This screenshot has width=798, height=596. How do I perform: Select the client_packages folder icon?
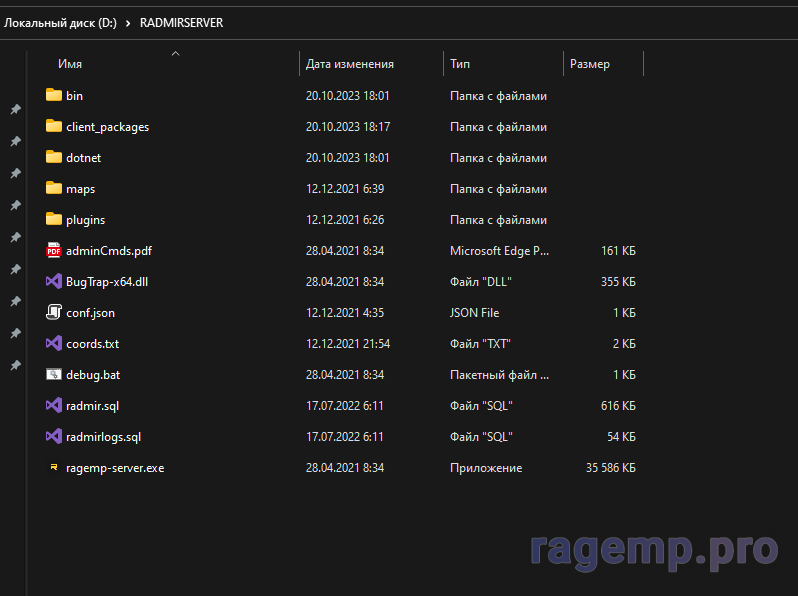click(x=53, y=126)
